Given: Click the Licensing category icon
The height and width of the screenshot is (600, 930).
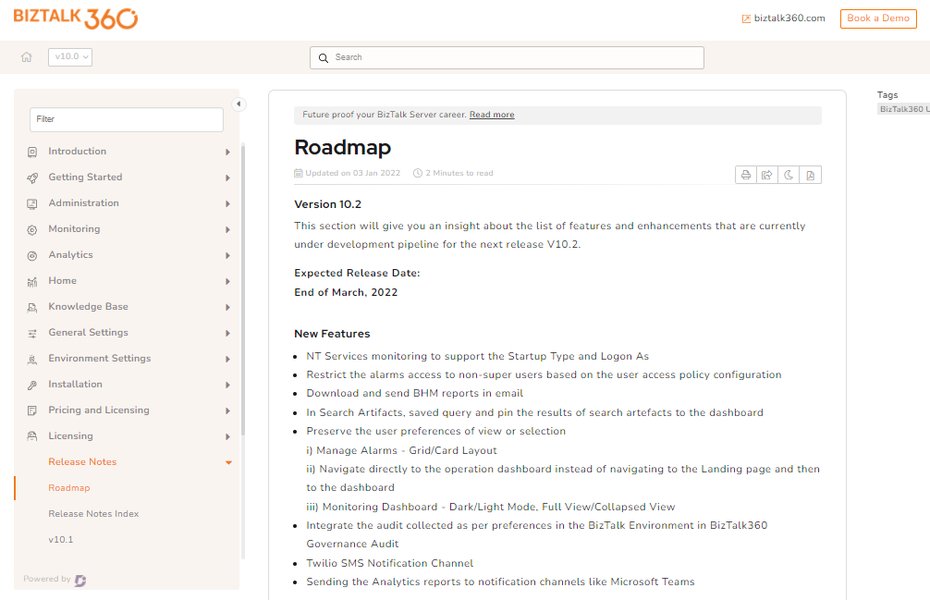Looking at the screenshot, I should pos(32,436).
